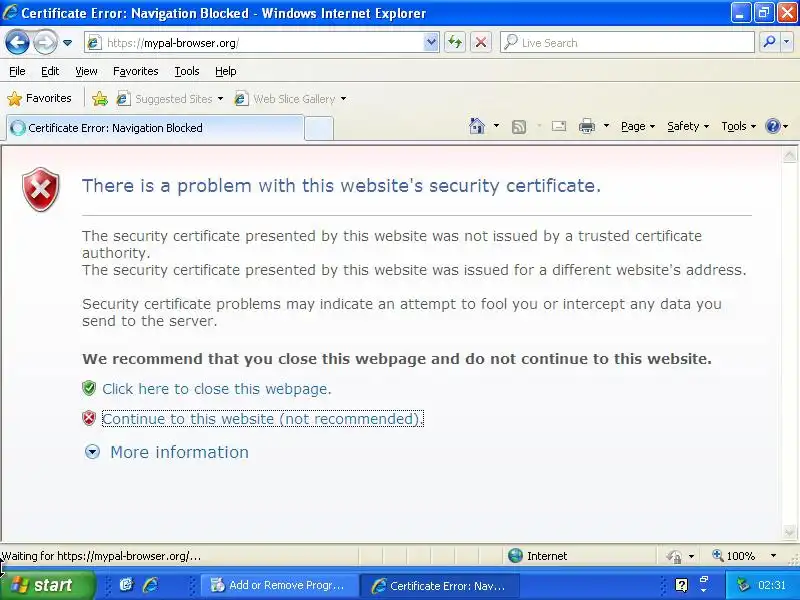Image resolution: width=800 pixels, height=600 pixels.
Task: Open the Favorites menu
Action: 136,71
